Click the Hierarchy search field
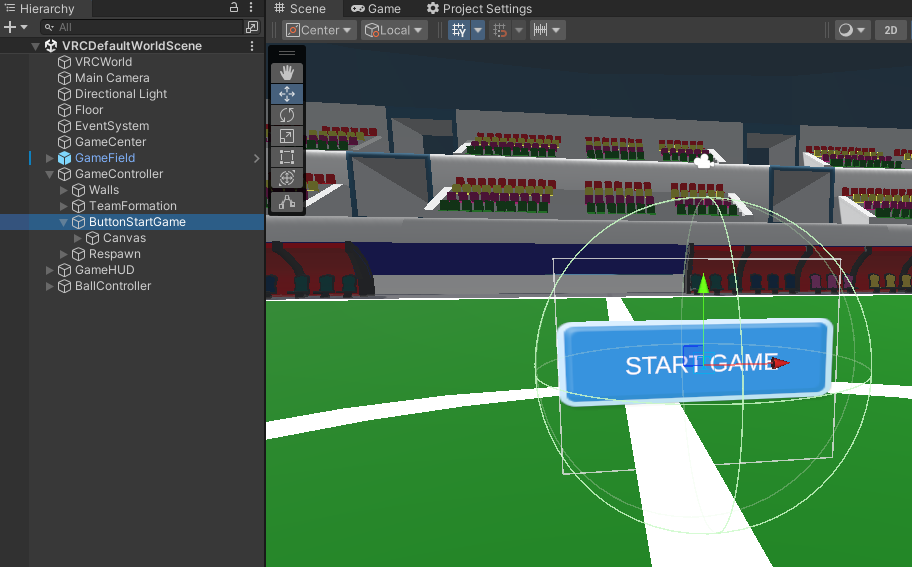Screen dimensions: 912x567 tap(145, 27)
